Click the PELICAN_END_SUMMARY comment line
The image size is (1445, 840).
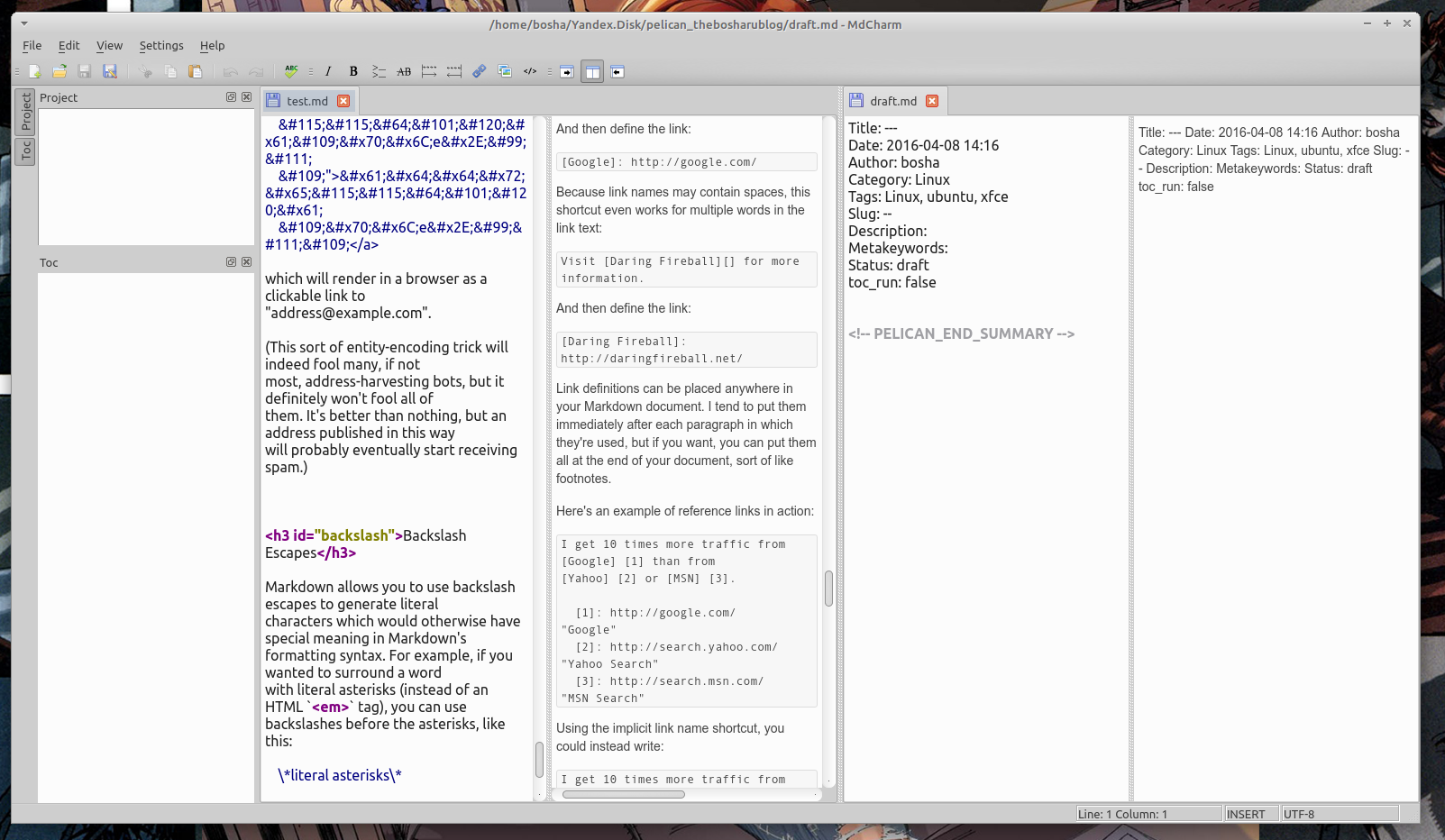pyautogui.click(x=961, y=333)
